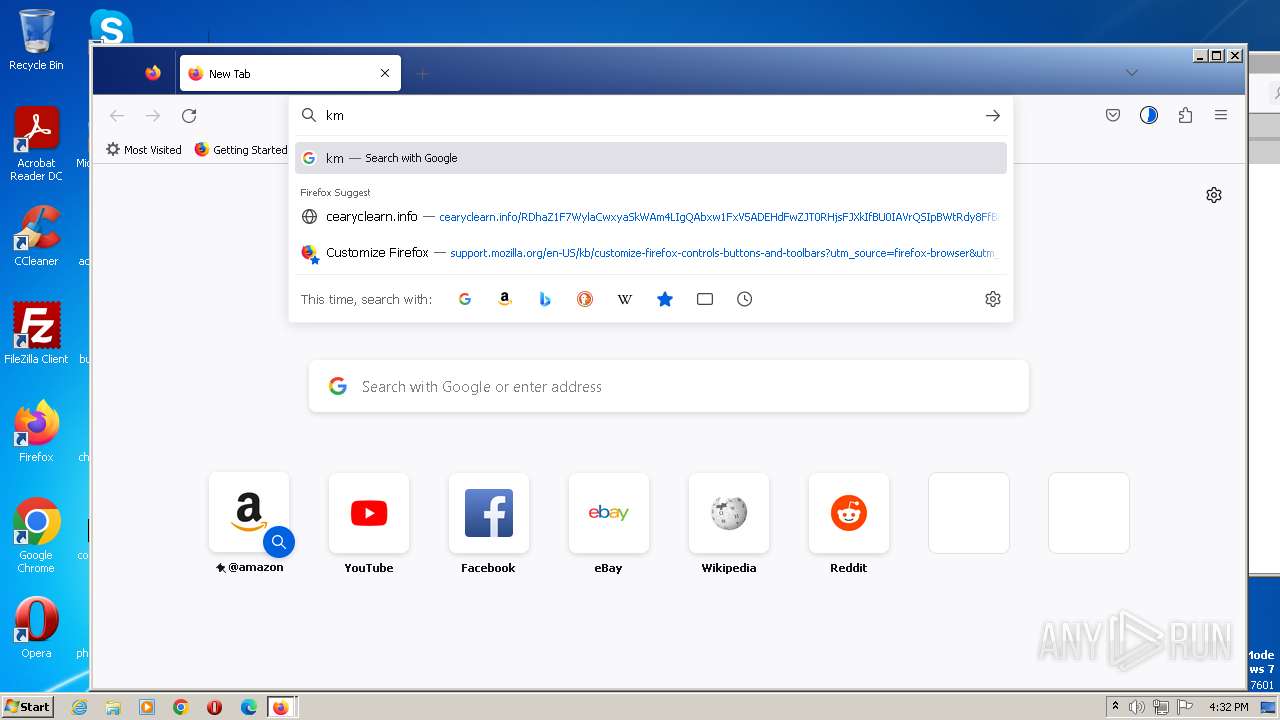Open the Firefox application hamburger menu
The width and height of the screenshot is (1280, 720).
click(1221, 116)
